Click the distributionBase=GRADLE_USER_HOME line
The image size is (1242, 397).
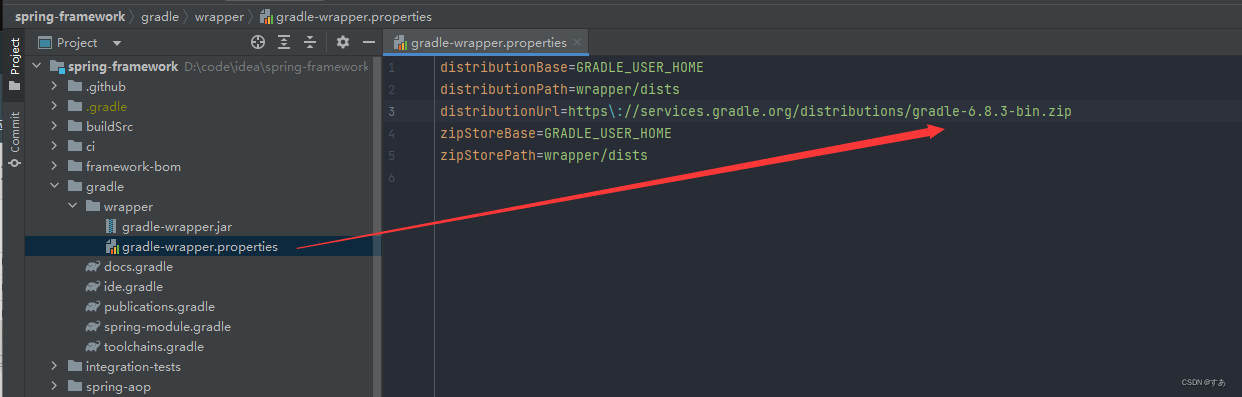point(572,67)
